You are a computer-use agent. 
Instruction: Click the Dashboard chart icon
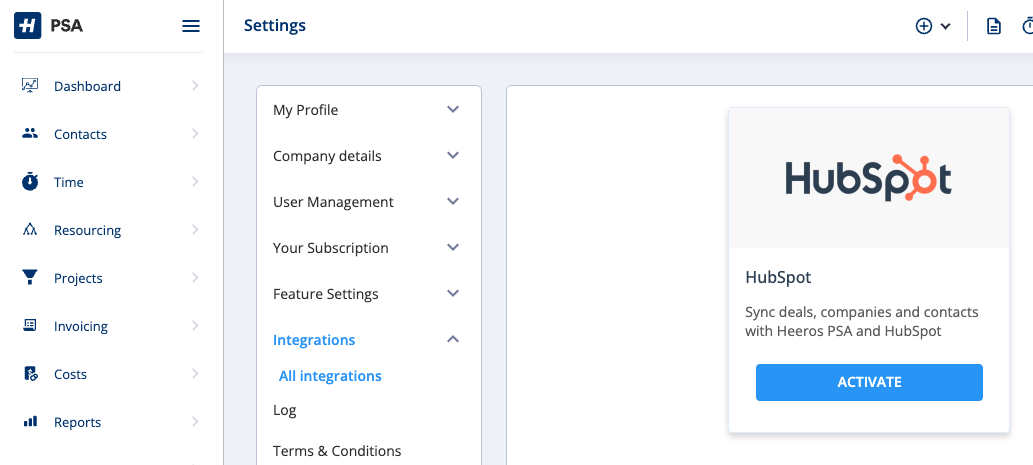tap(30, 86)
